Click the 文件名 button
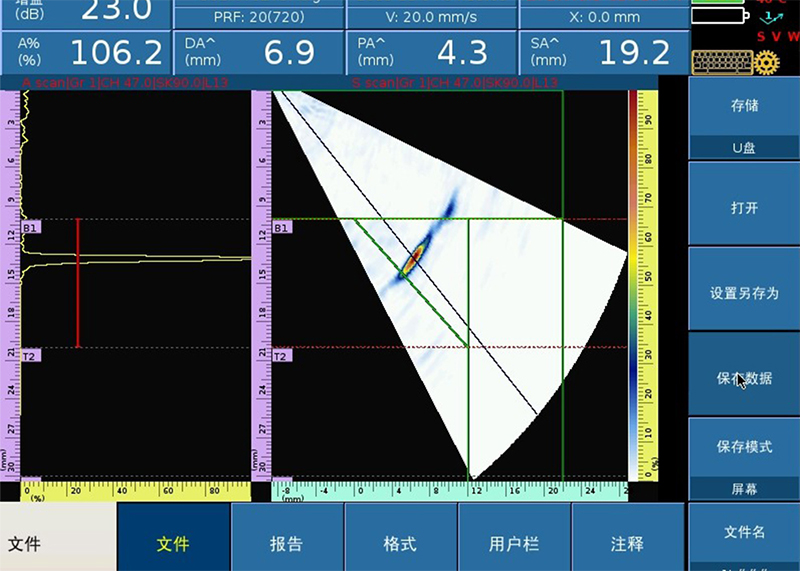This screenshot has height=571, width=800. pyautogui.click(x=744, y=537)
